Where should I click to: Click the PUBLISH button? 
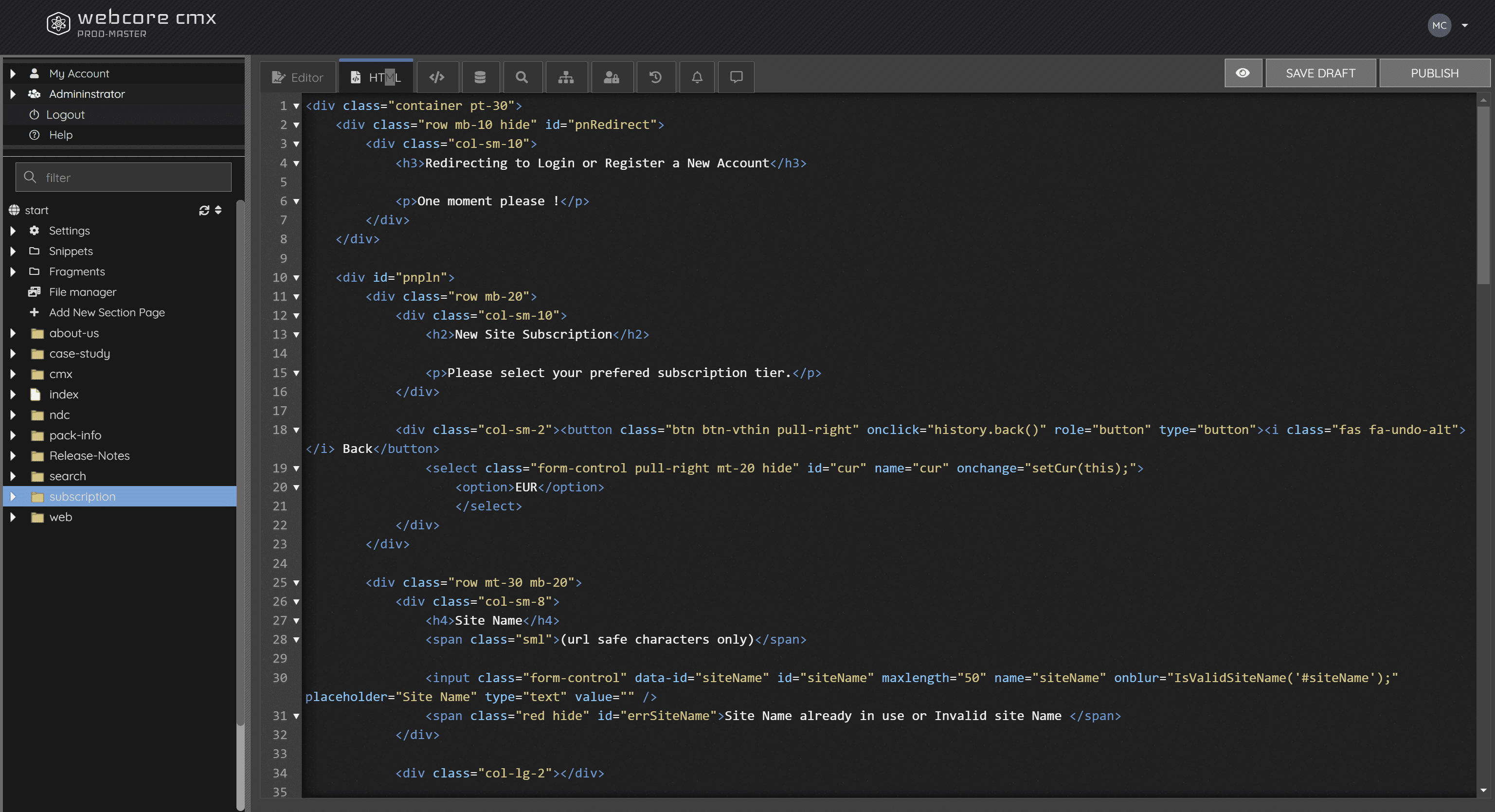pyautogui.click(x=1434, y=73)
